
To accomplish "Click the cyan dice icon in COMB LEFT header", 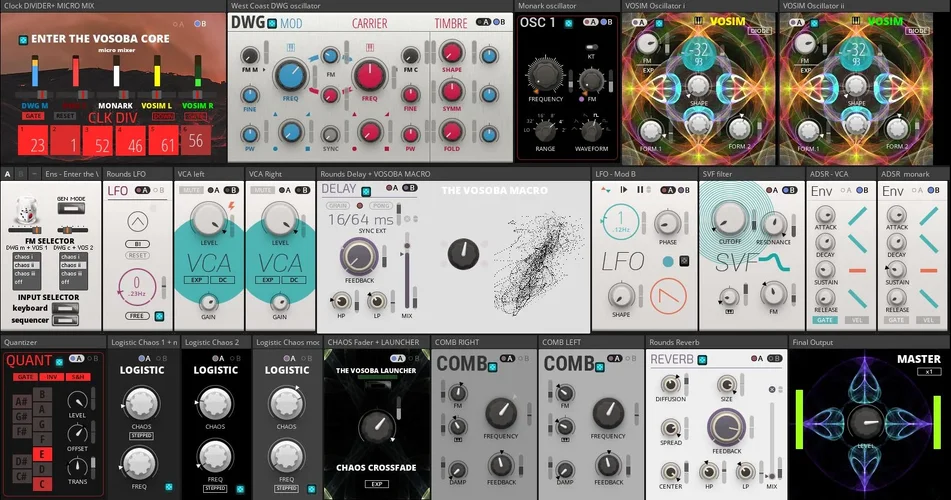I will click(599, 367).
